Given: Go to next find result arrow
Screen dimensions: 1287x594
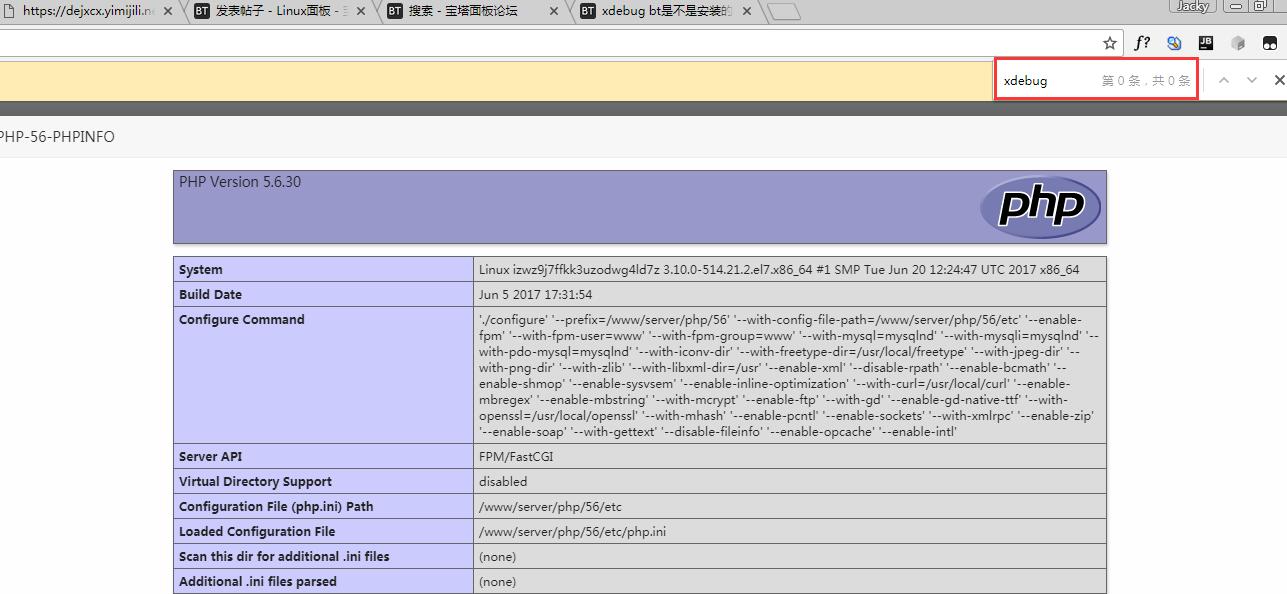Looking at the screenshot, I should point(1251,80).
